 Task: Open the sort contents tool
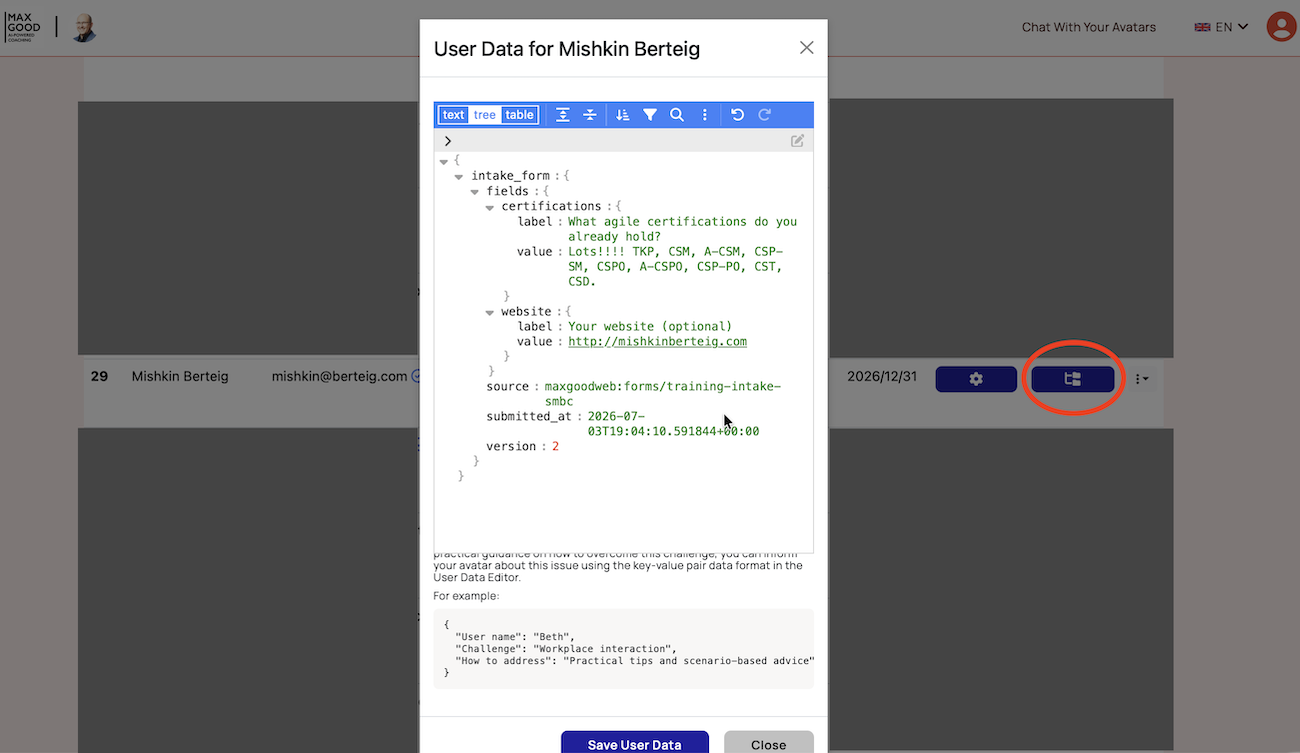623,115
